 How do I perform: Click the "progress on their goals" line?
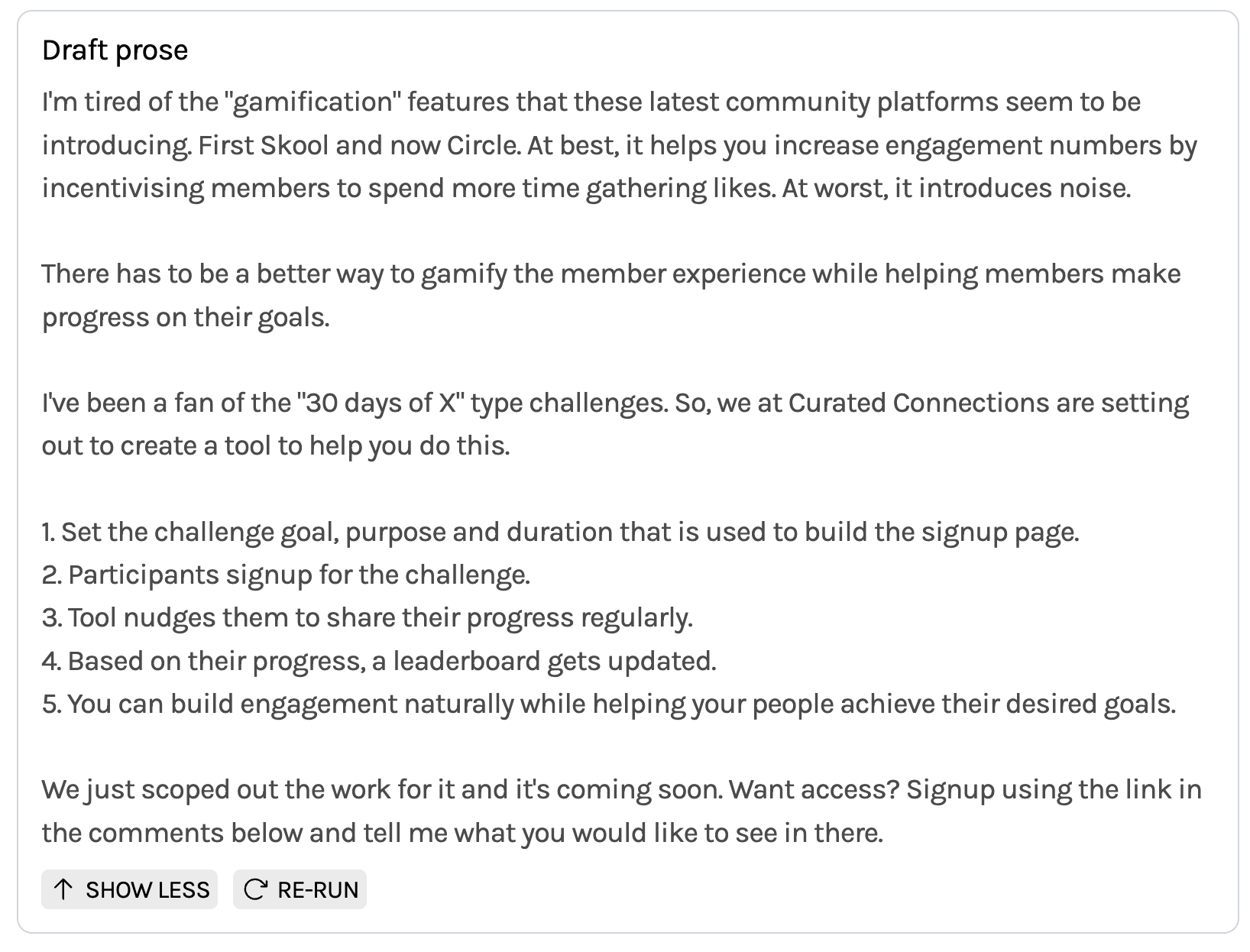pos(186,317)
